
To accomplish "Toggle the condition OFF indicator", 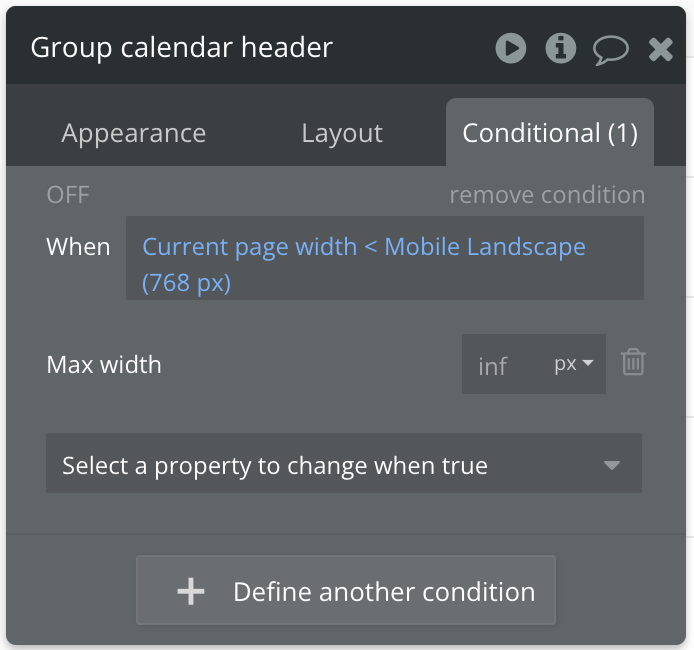I will (x=68, y=195).
